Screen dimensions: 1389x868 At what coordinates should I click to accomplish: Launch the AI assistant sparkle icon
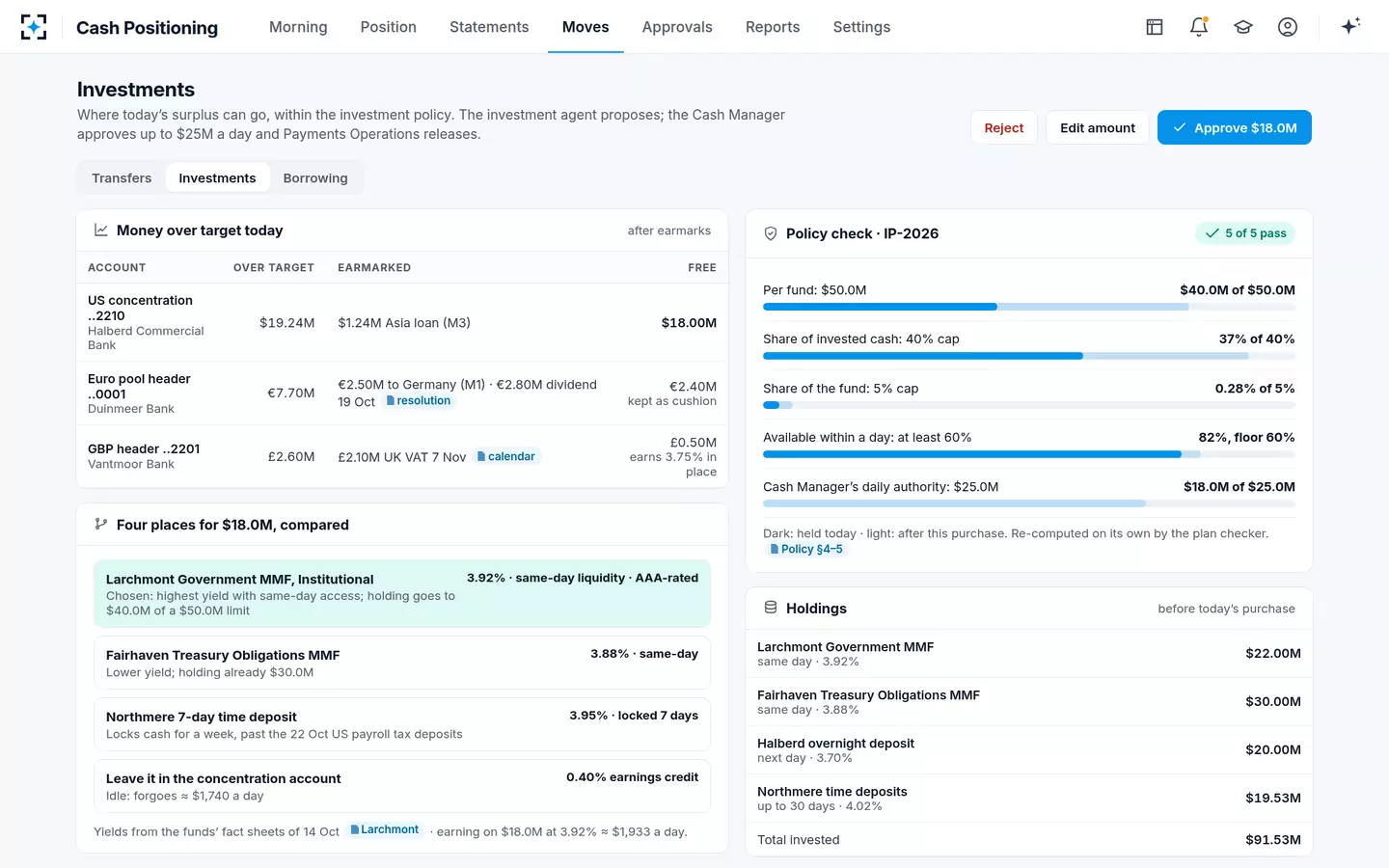1350,26
